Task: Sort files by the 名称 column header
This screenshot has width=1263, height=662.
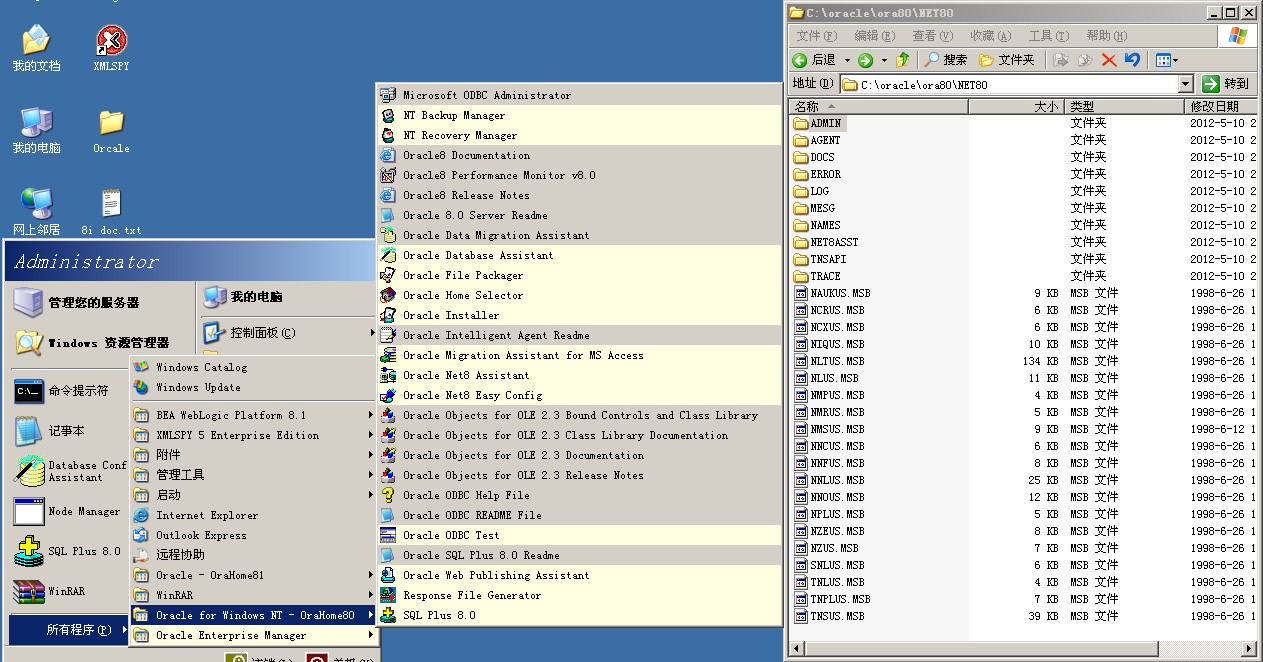Action: tap(878, 106)
